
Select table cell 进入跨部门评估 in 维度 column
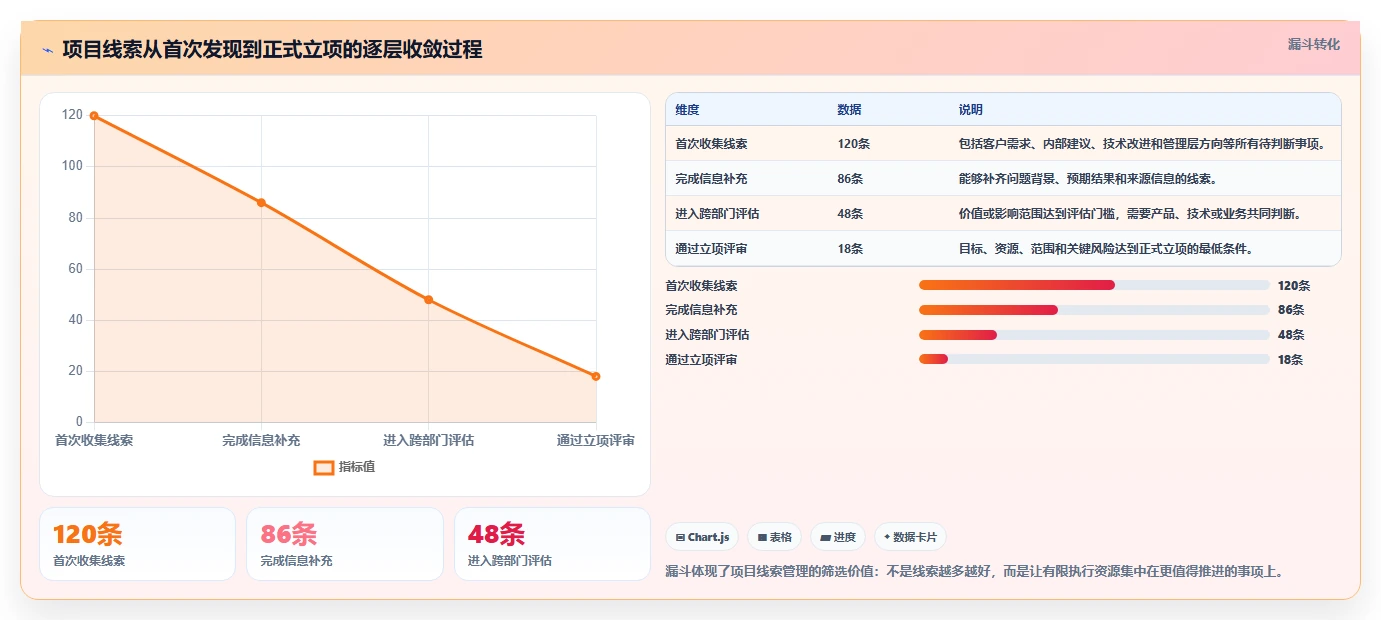(717, 214)
